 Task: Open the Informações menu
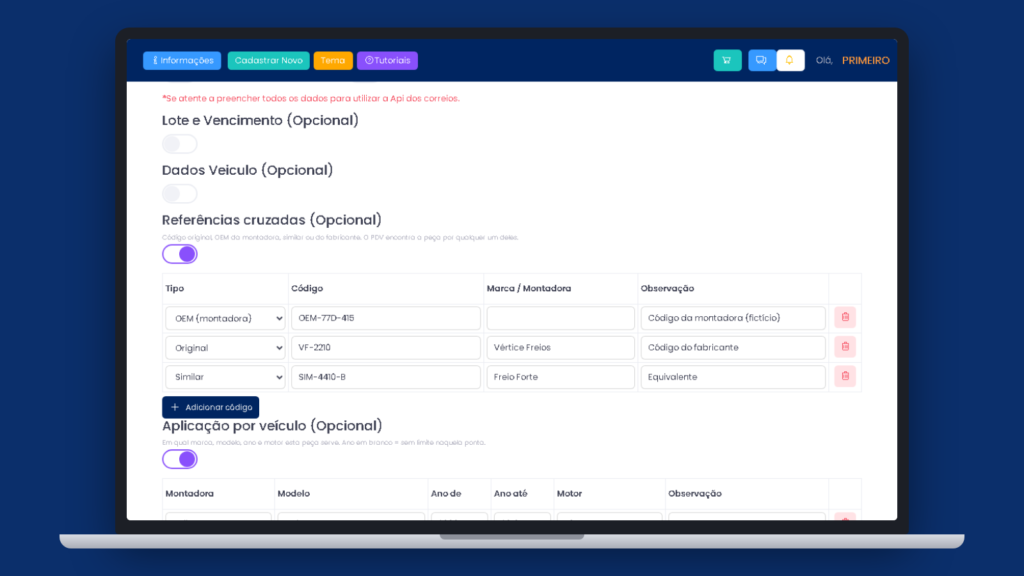coord(182,60)
